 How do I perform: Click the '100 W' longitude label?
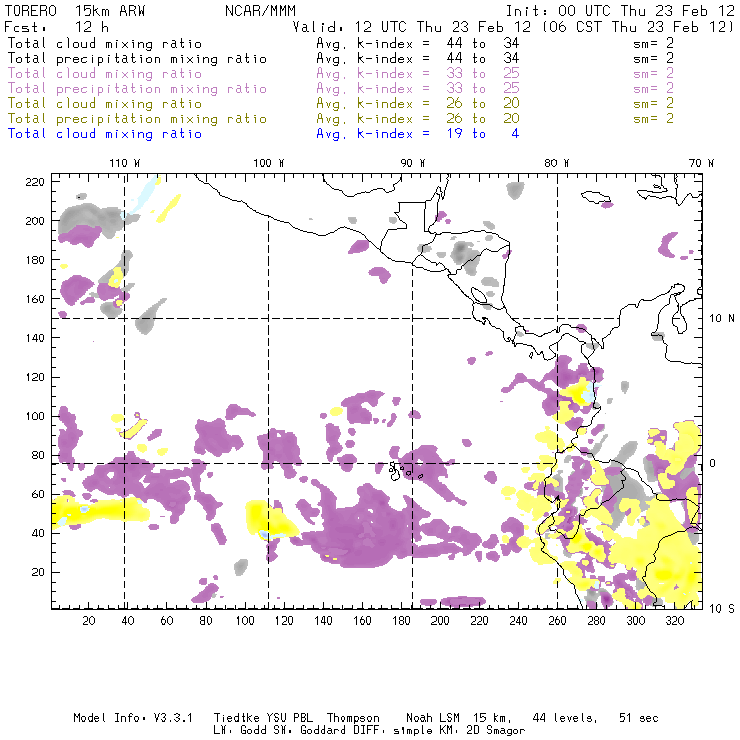[269, 163]
